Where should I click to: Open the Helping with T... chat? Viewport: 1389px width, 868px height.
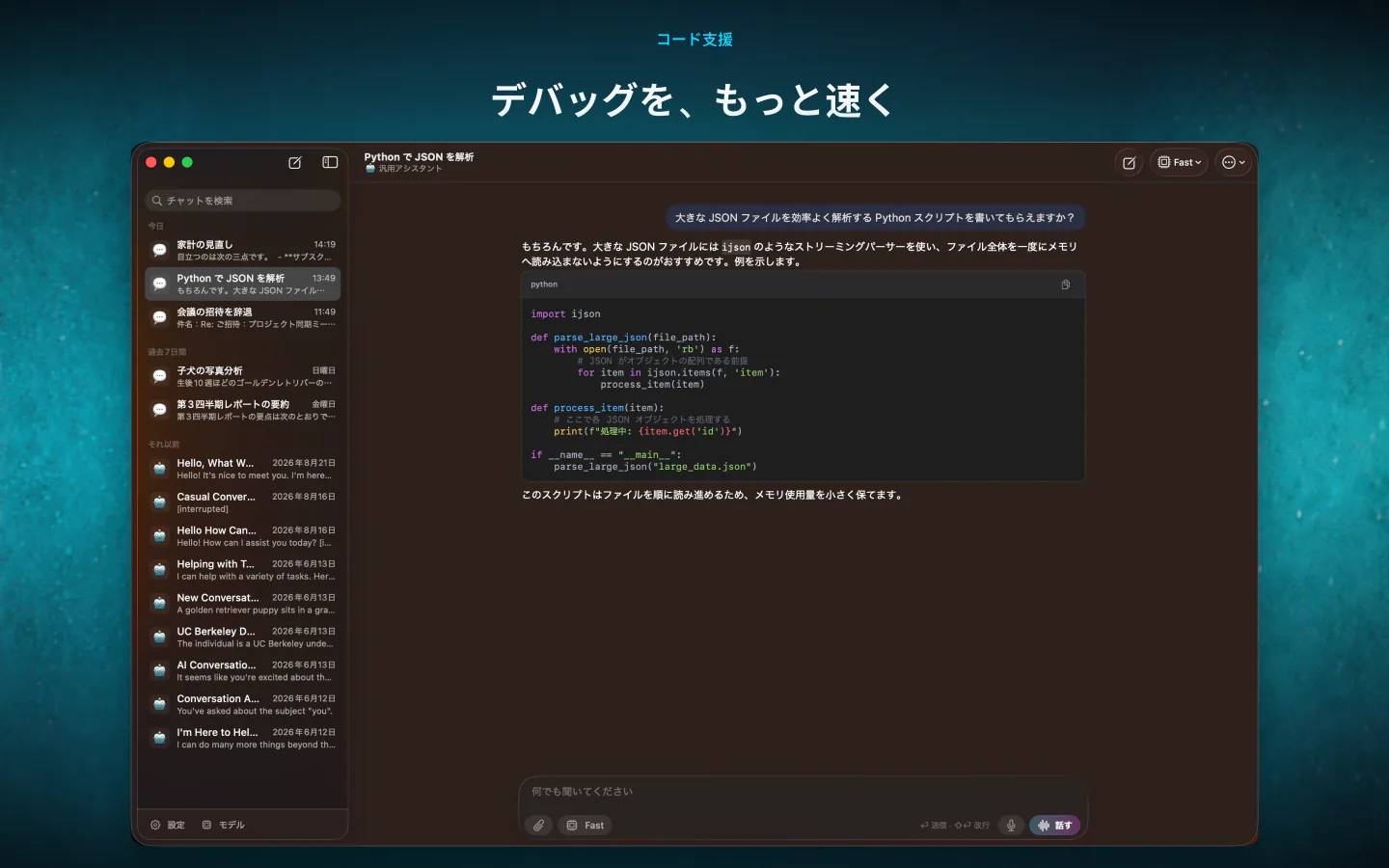tap(243, 571)
